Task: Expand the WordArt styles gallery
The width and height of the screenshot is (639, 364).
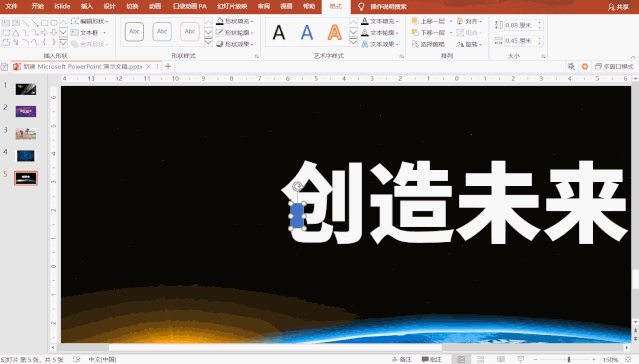Action: tap(353, 42)
